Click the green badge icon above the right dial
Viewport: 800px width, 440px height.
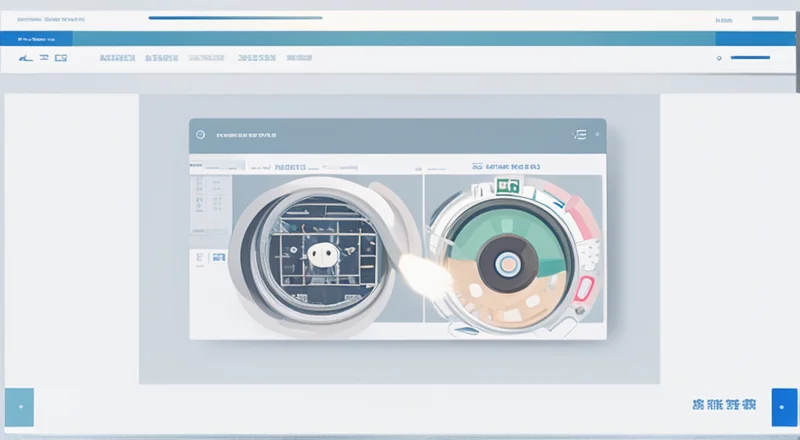[507, 185]
